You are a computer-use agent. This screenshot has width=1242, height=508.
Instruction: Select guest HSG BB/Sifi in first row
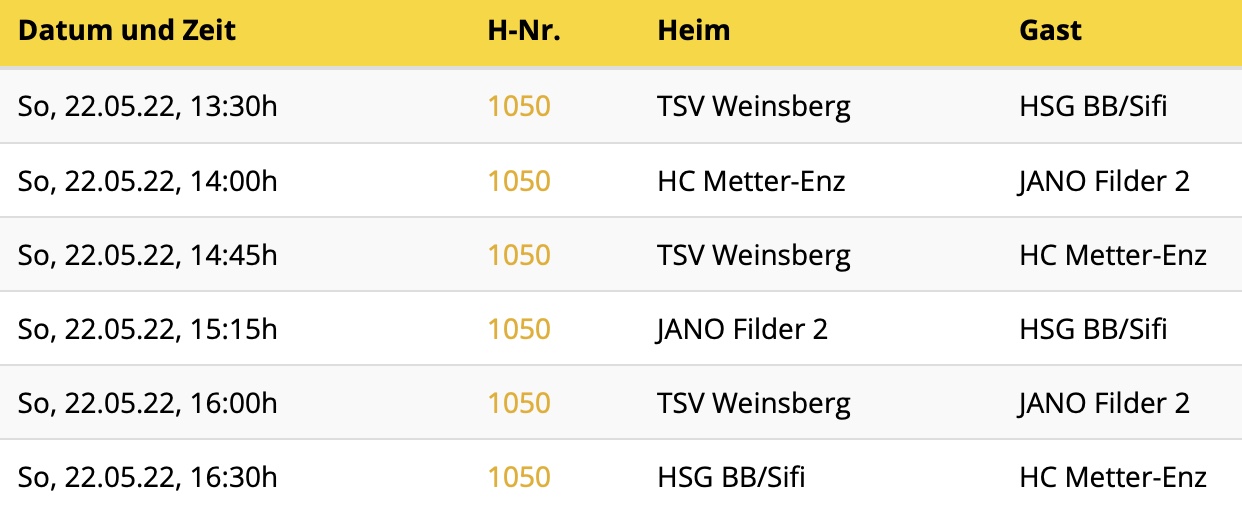pyautogui.click(x=1093, y=106)
